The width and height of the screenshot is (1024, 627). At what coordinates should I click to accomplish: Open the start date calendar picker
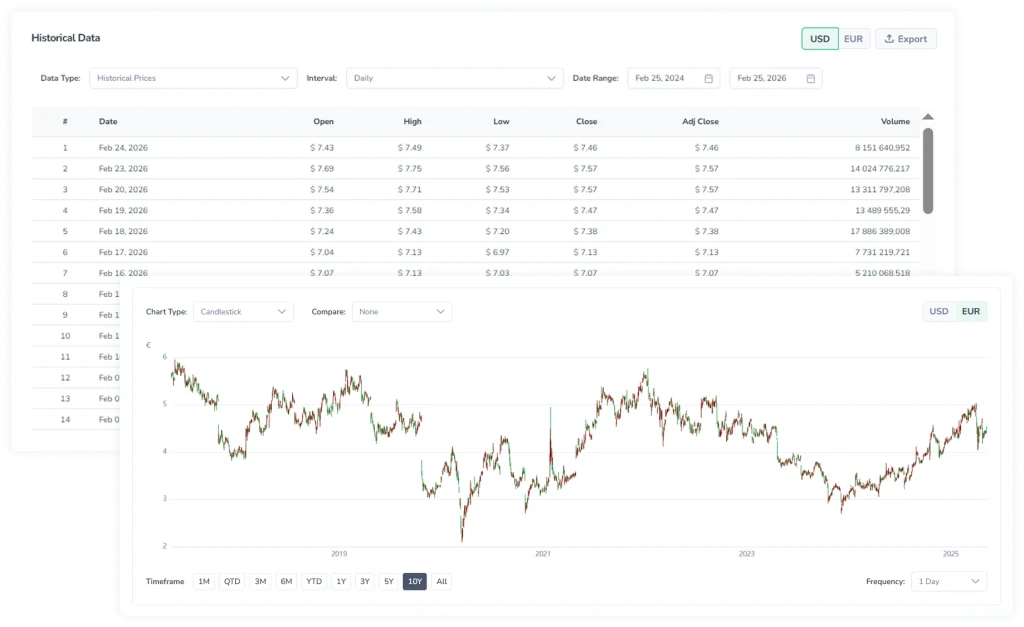point(707,77)
